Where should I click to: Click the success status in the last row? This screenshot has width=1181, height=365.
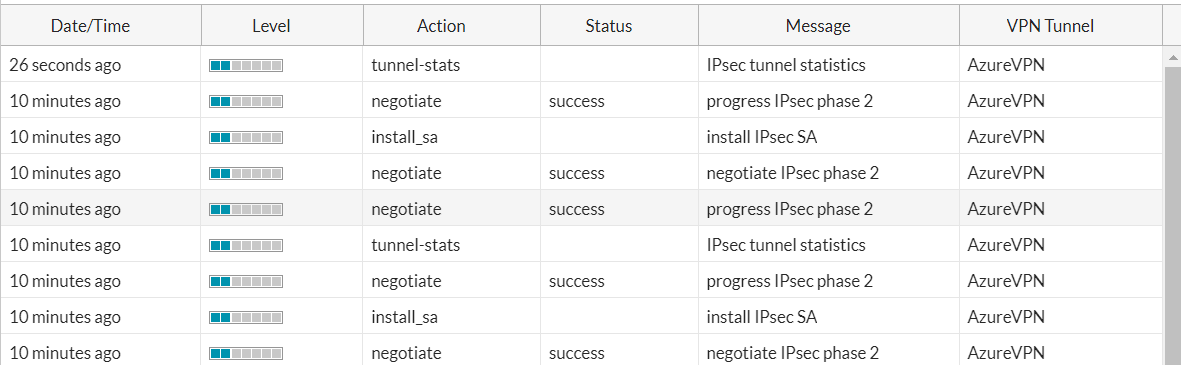pos(577,353)
